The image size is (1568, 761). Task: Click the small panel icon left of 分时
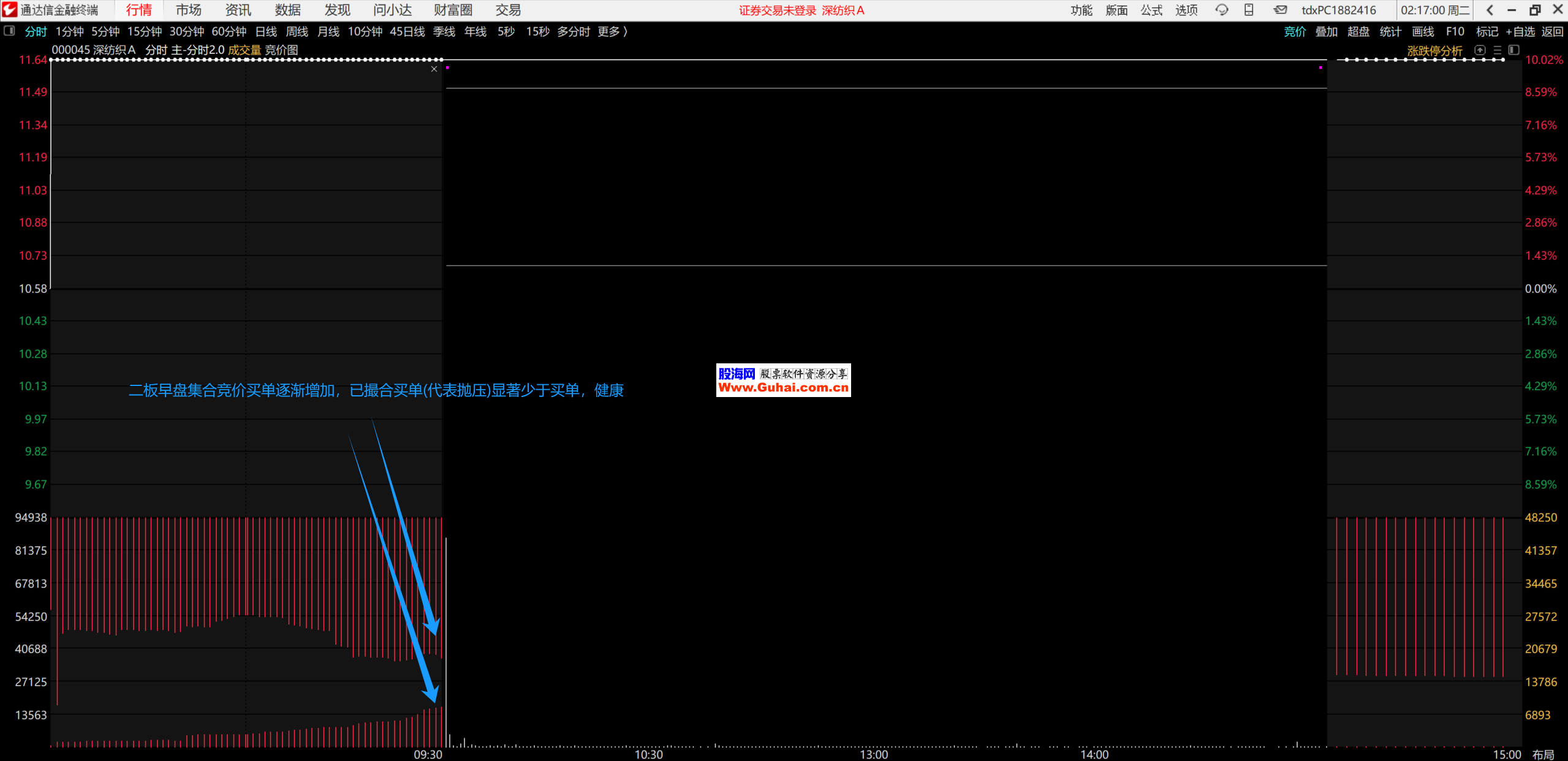point(9,31)
